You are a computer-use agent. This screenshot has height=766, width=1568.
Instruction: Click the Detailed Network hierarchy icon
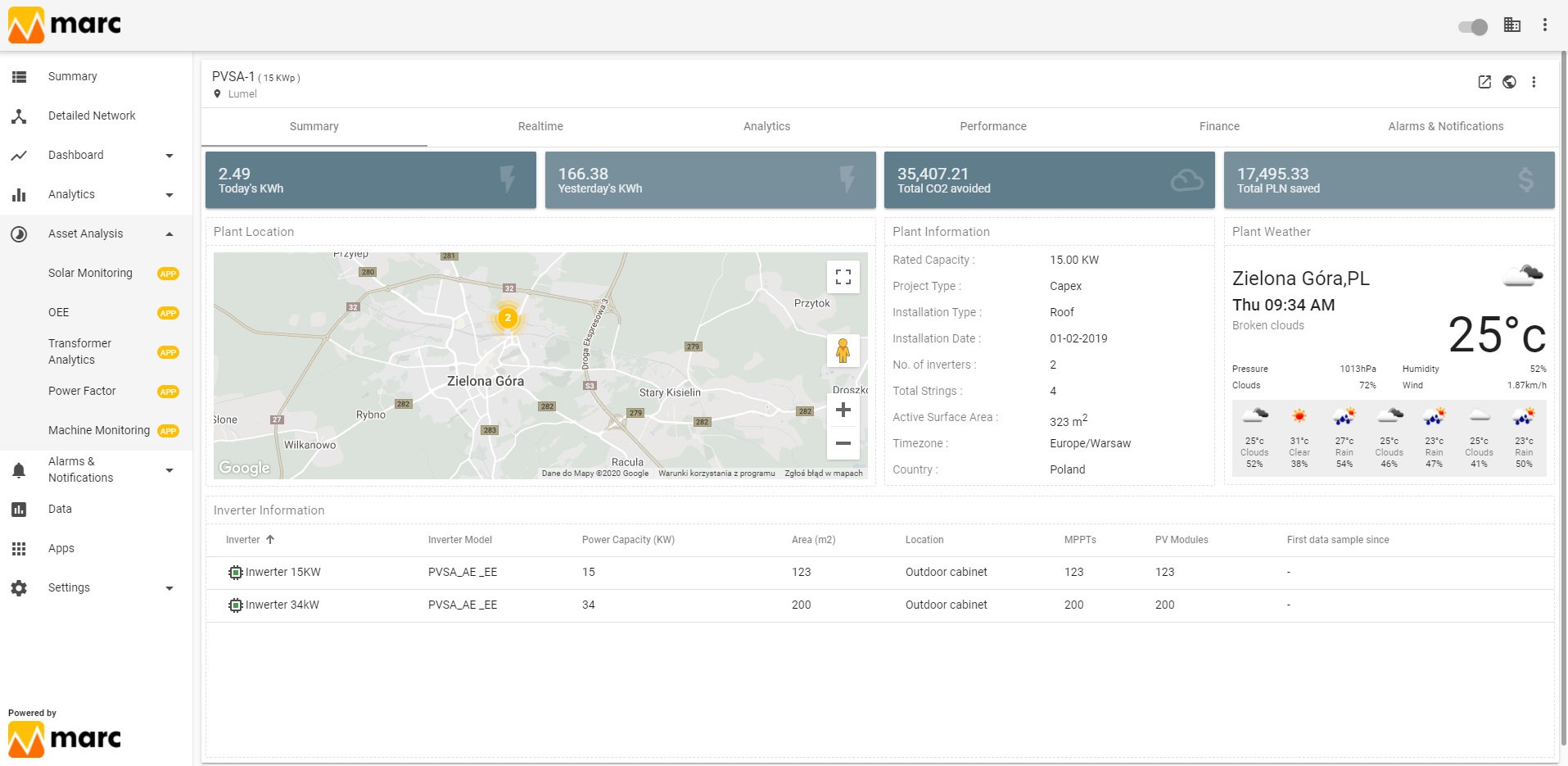(x=19, y=116)
